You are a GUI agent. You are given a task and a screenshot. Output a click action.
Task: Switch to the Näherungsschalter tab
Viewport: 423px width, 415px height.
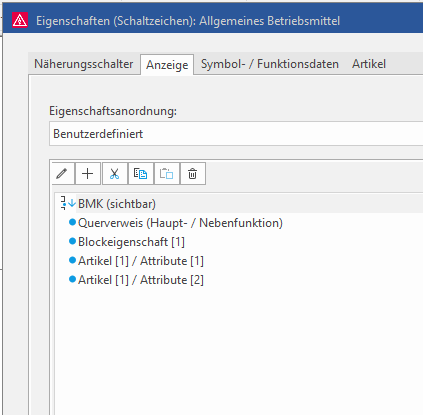84,64
